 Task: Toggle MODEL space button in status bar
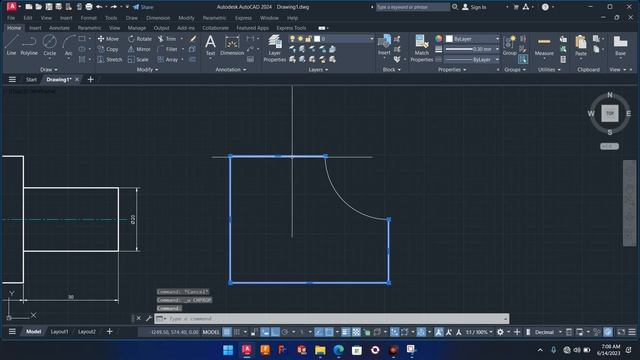(211, 332)
